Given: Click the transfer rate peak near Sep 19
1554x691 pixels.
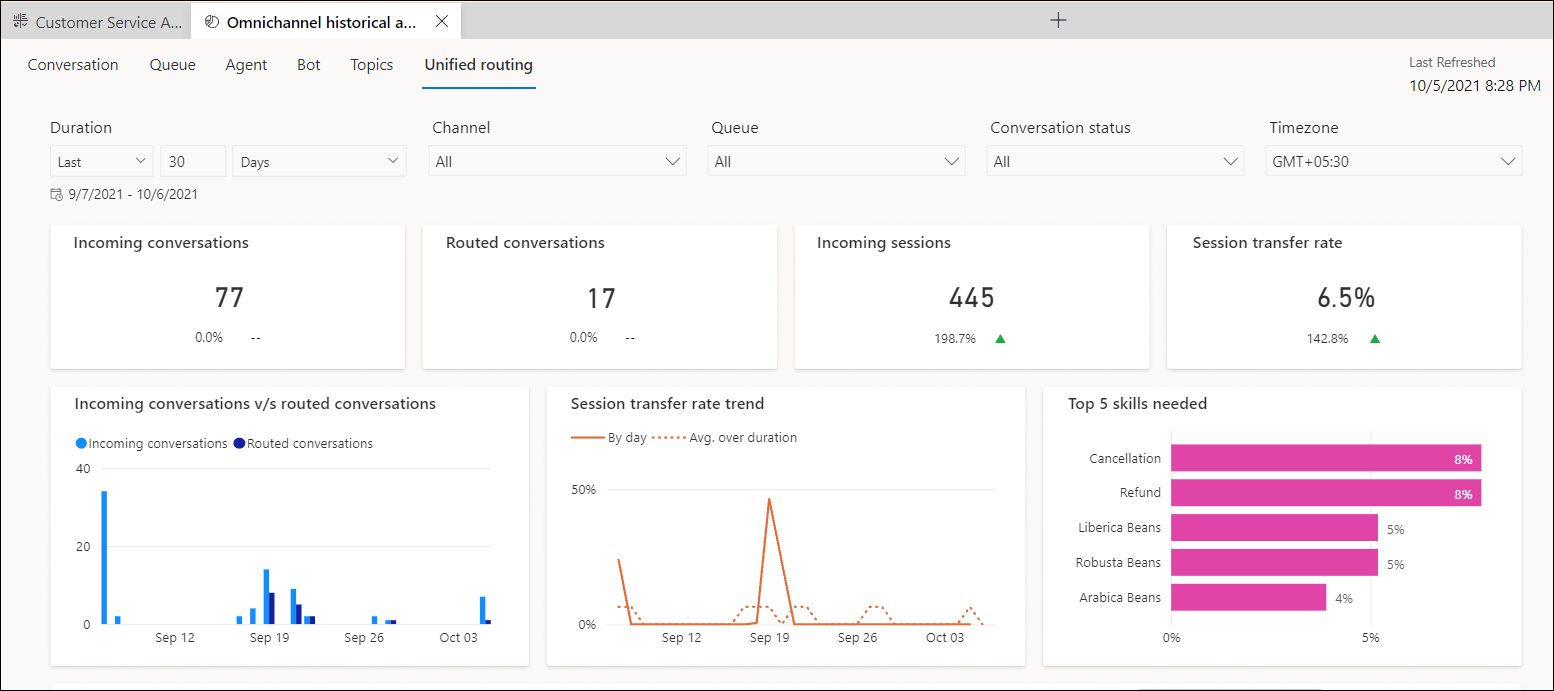Looking at the screenshot, I should (x=769, y=499).
